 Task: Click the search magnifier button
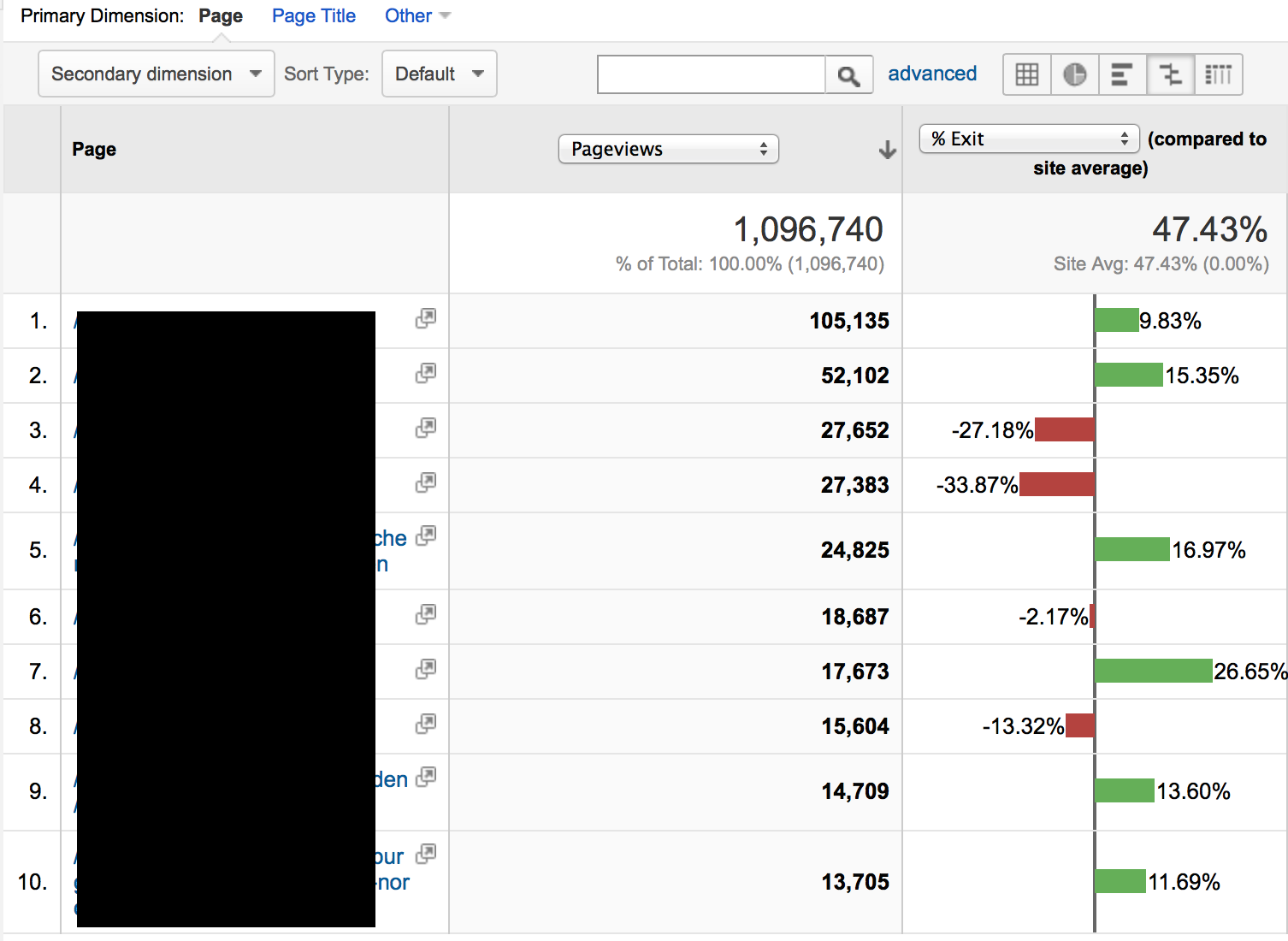pos(848,75)
